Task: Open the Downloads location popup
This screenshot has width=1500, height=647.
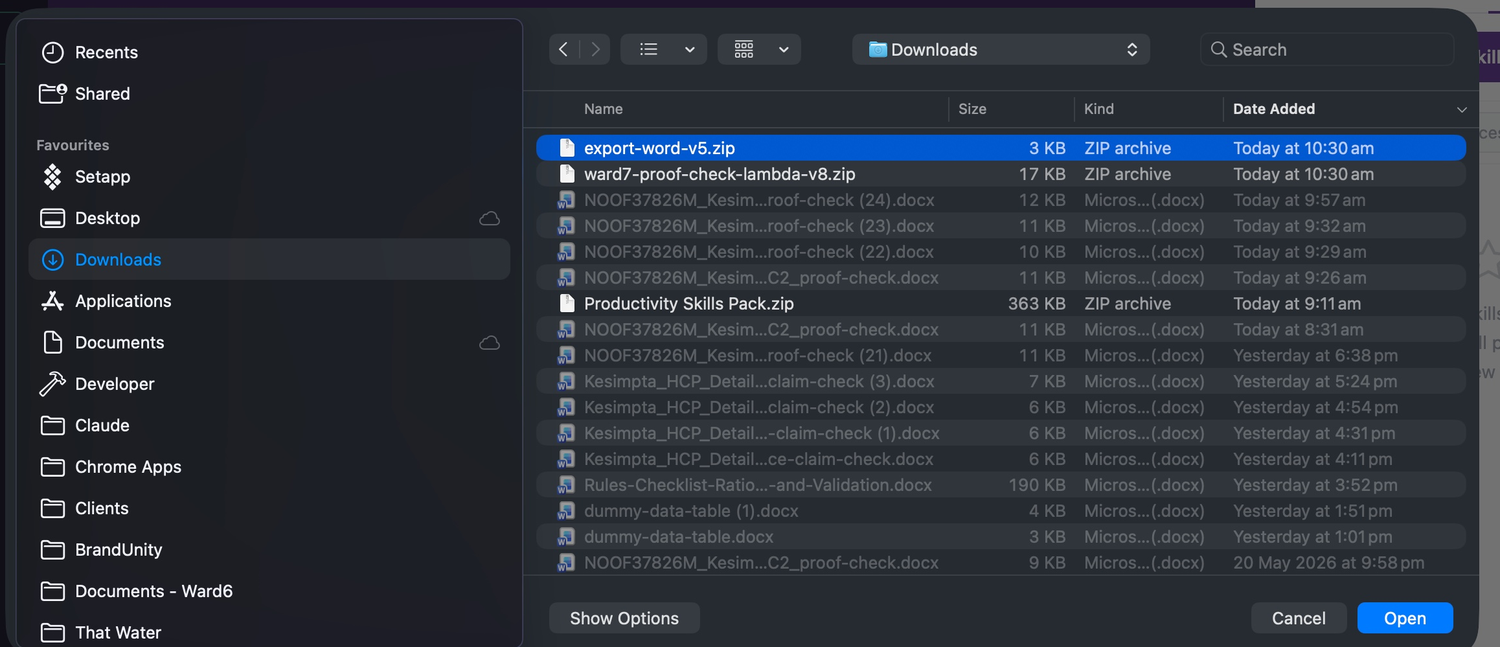Action: [x=1001, y=49]
